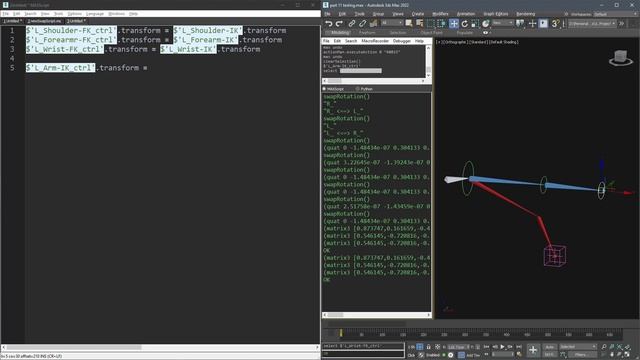This screenshot has height=360, width=640.
Task: Click the Select and Place tool icon
Action: coord(486,24)
